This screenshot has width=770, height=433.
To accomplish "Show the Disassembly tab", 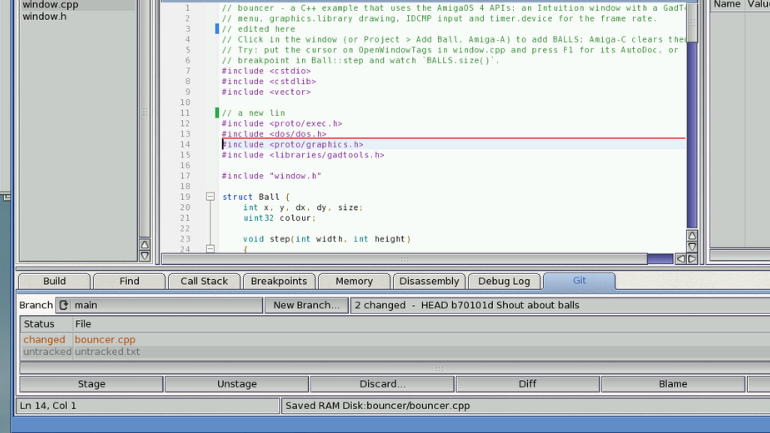I will [x=429, y=281].
